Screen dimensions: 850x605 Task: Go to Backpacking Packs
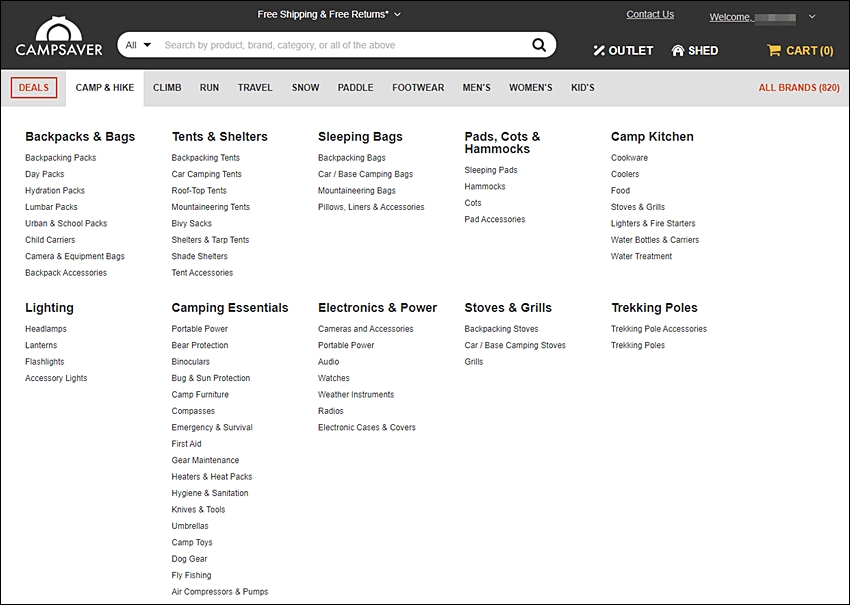tap(60, 158)
